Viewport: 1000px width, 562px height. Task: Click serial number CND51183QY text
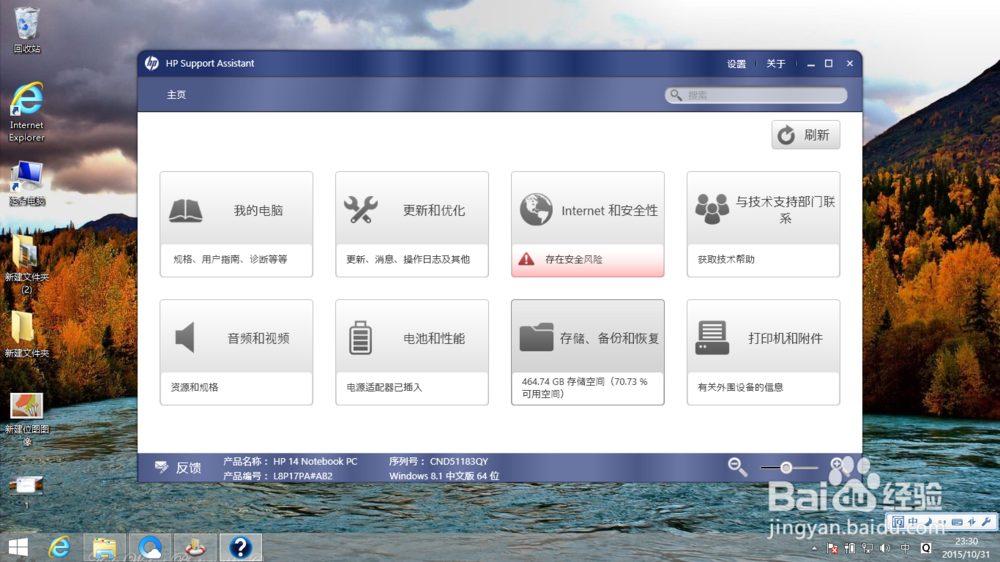[459, 461]
